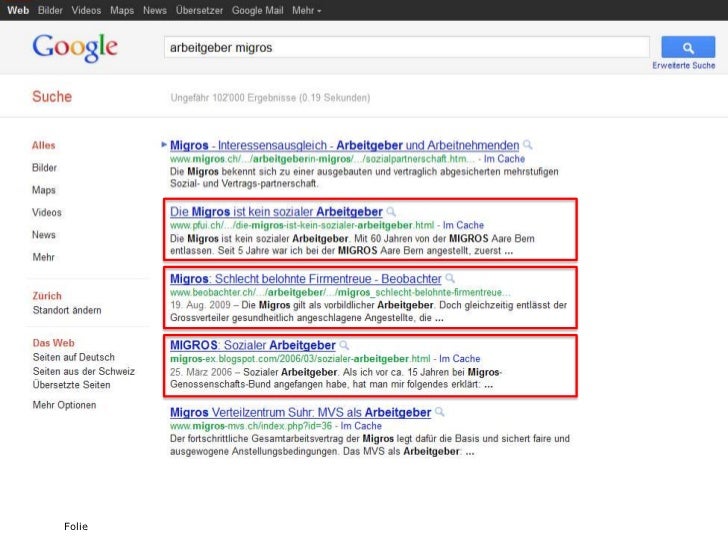Click the www.migros.ch green URL

tap(322, 159)
